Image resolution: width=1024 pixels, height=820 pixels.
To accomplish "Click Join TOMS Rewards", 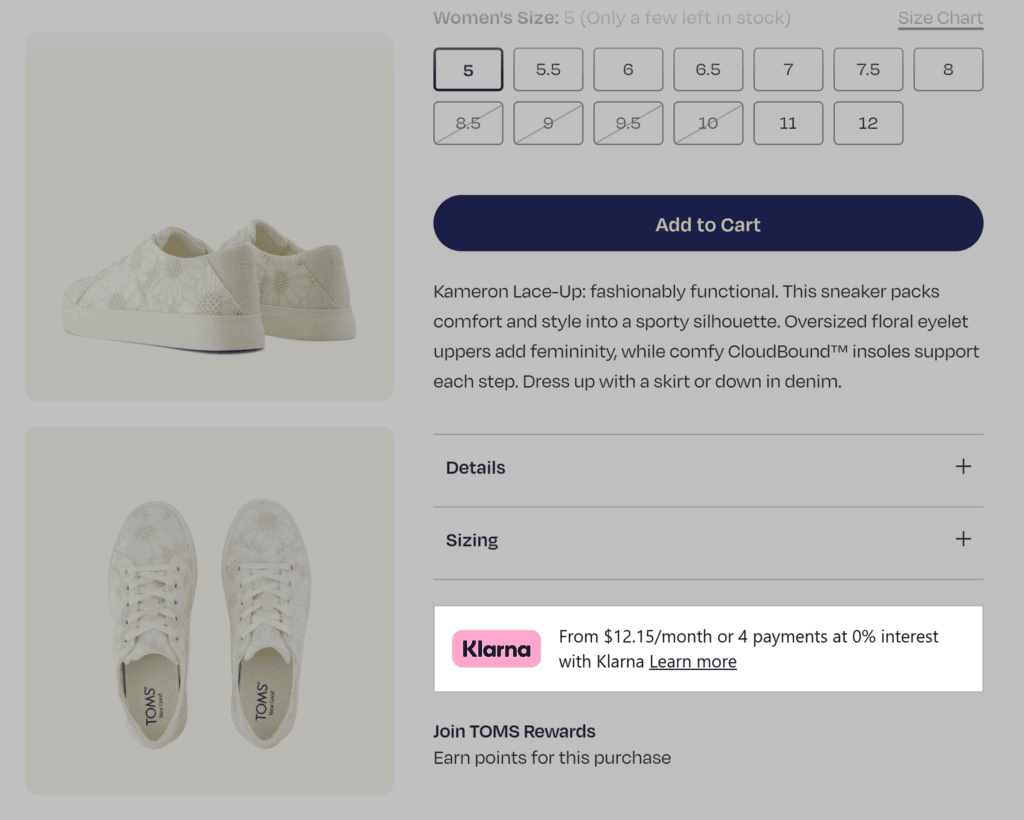I will tap(514, 731).
